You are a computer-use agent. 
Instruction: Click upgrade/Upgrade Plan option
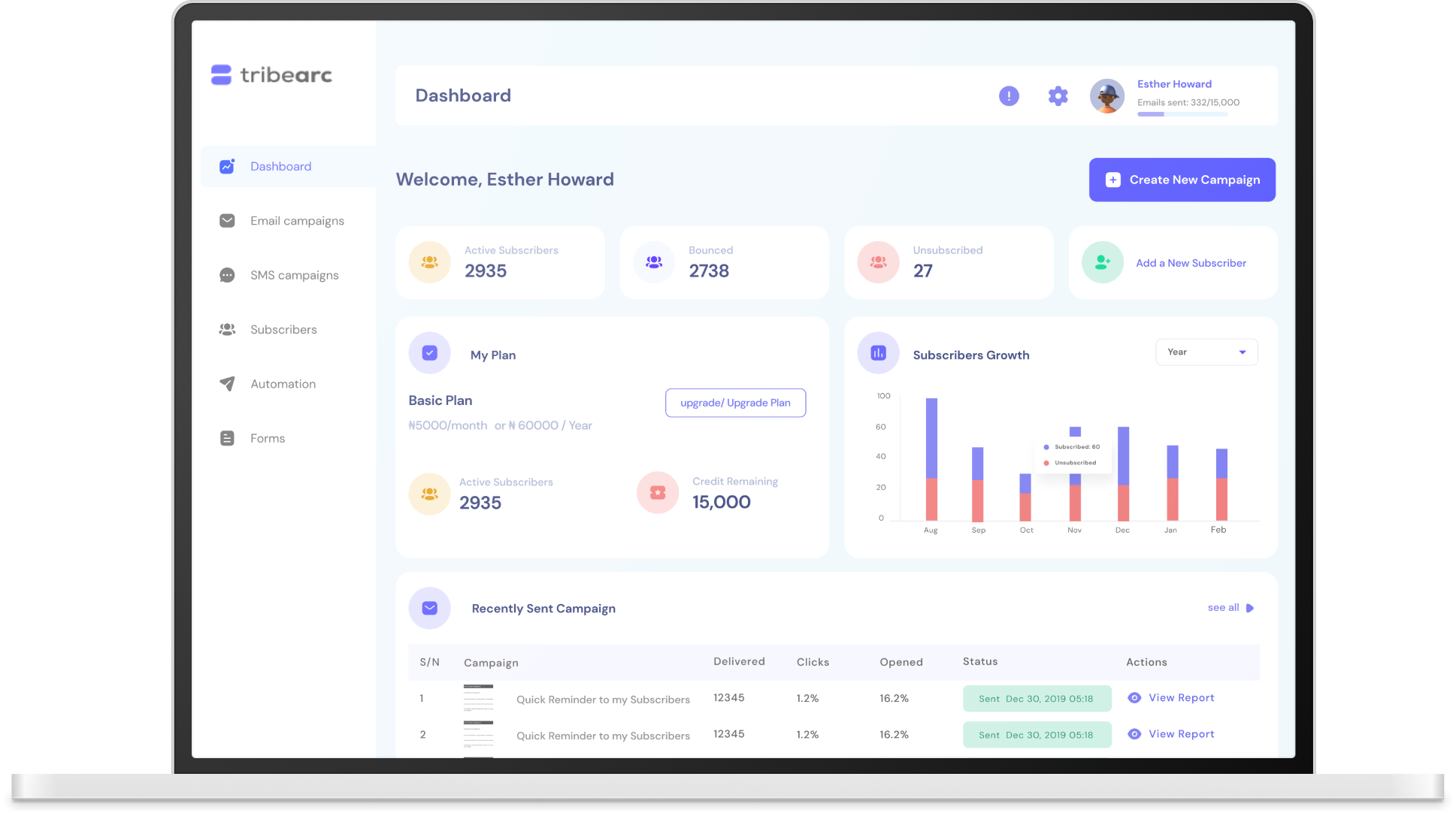coord(735,402)
